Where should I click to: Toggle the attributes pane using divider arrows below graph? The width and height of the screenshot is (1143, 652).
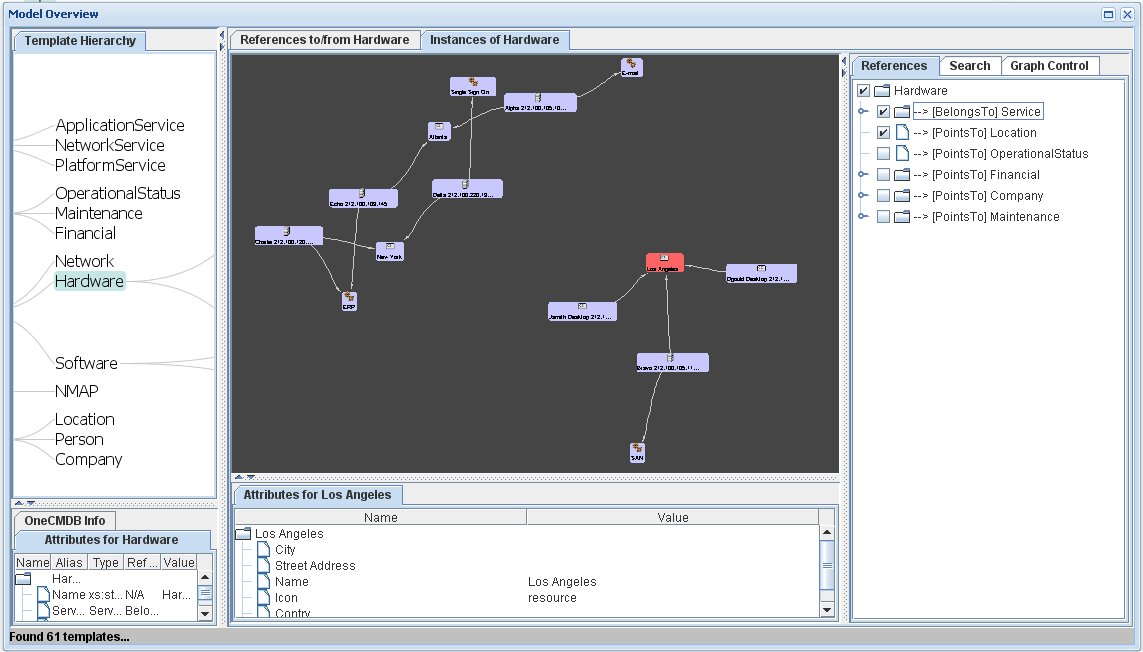coord(244,477)
